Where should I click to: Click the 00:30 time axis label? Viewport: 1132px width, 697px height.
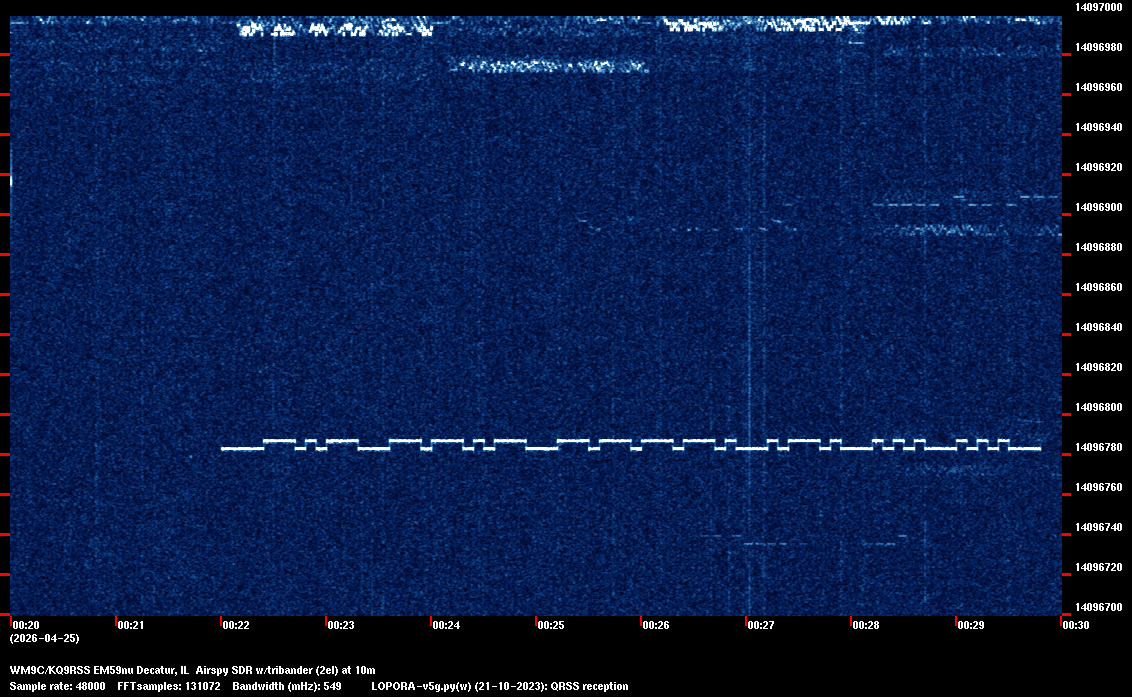1076,625
